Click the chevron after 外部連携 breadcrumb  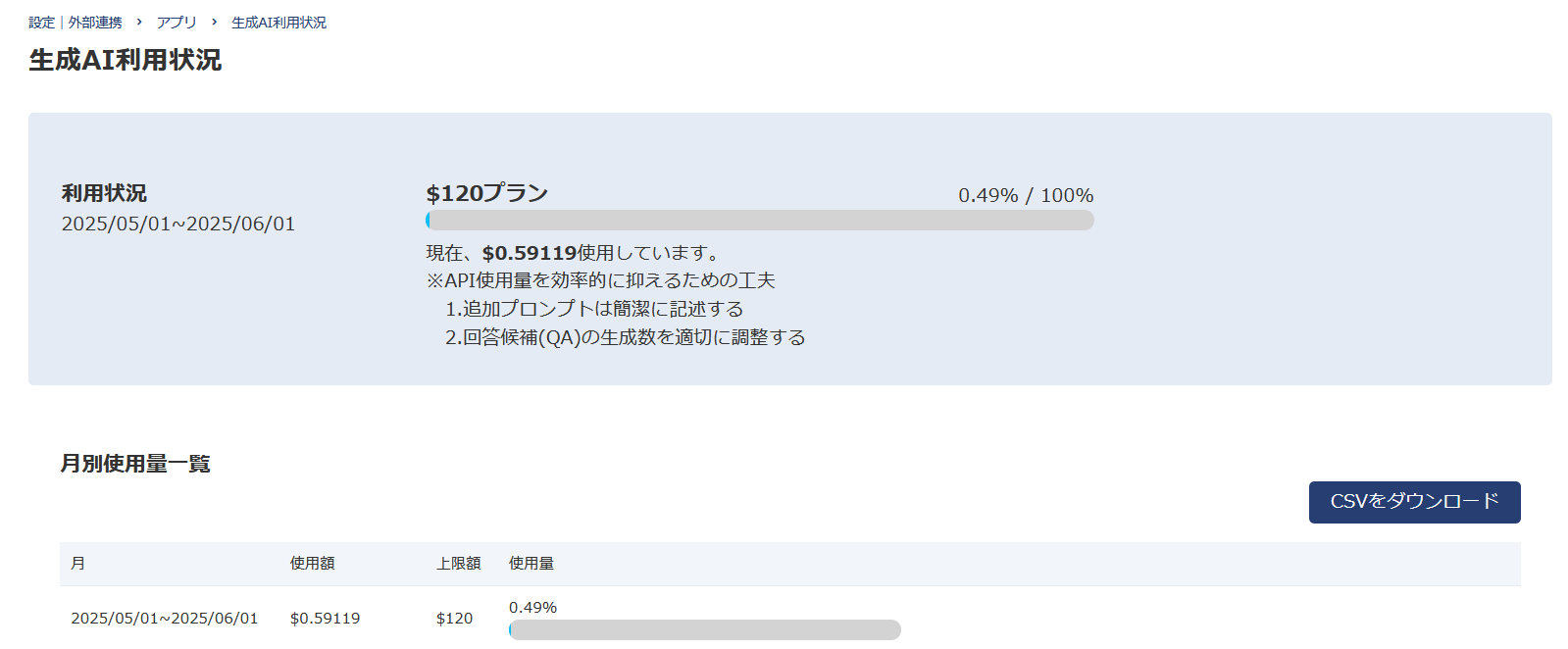pyautogui.click(x=139, y=22)
